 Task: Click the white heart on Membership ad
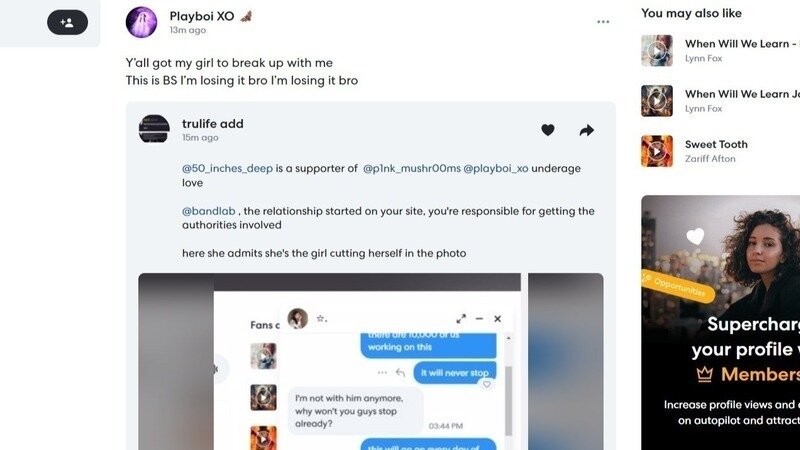click(x=695, y=236)
